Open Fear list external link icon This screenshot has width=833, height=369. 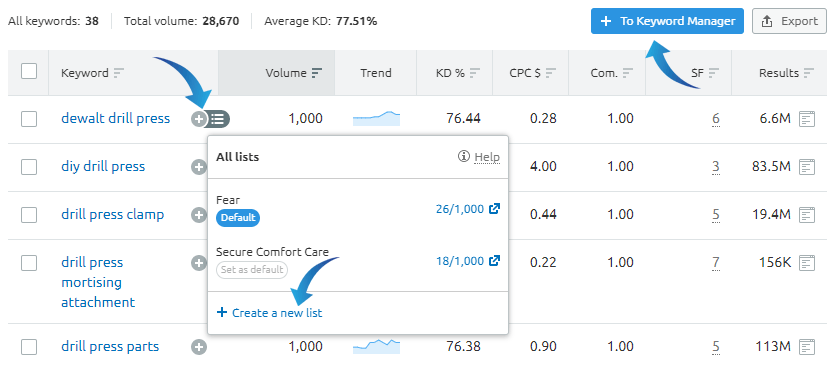[494, 209]
